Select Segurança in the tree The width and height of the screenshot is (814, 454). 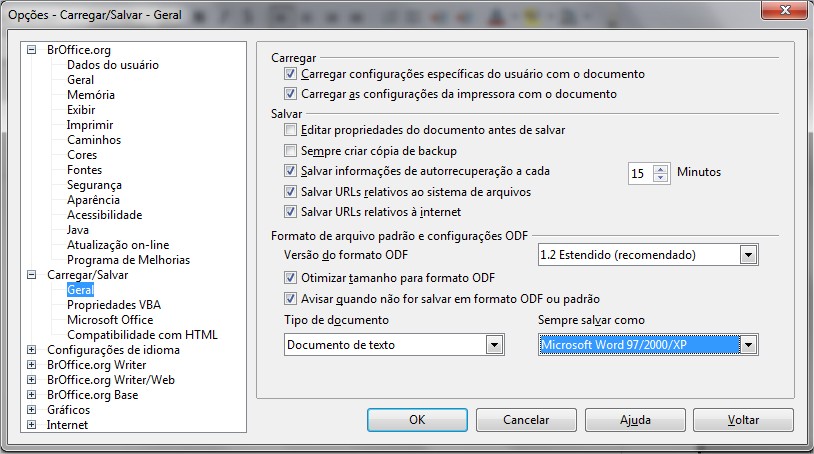(94, 185)
